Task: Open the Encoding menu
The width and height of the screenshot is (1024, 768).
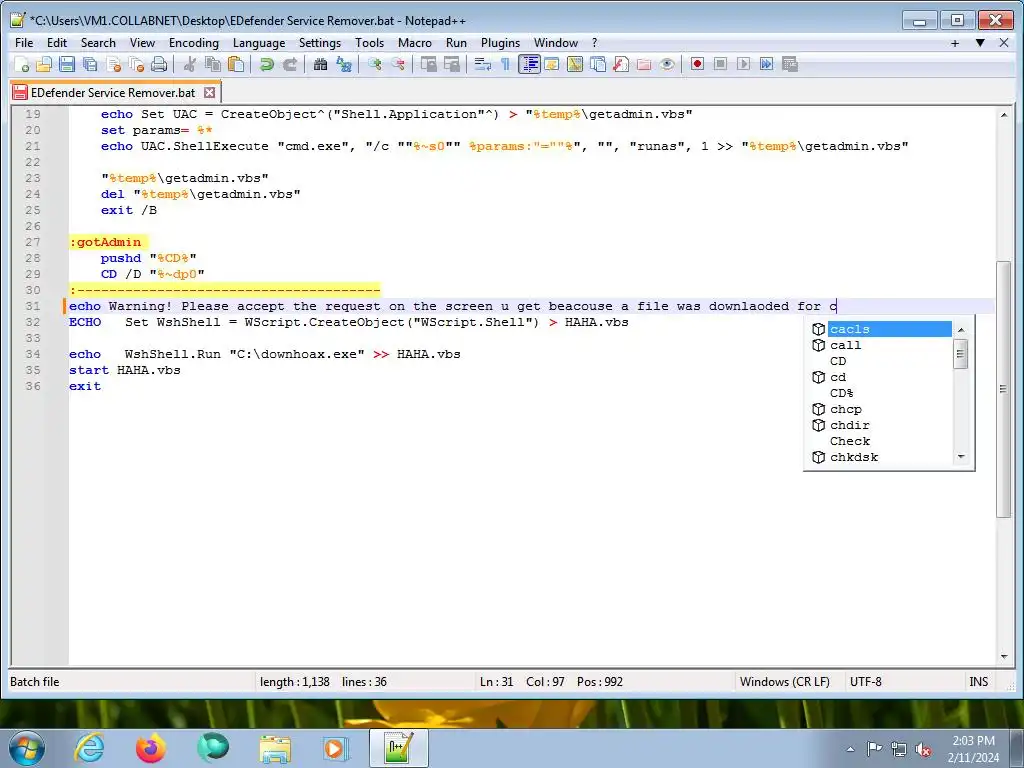Action: (x=193, y=43)
